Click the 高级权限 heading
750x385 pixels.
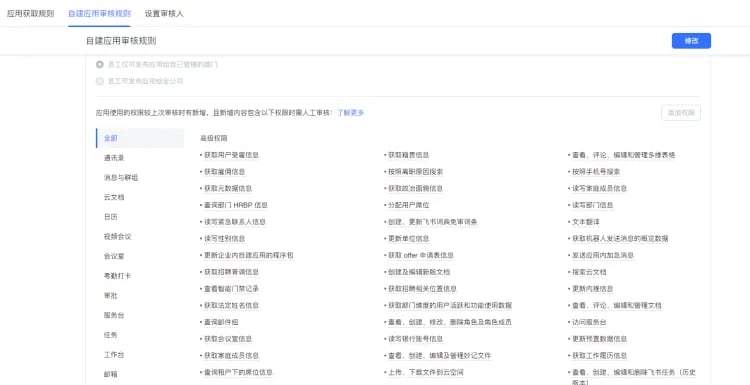tap(213, 138)
